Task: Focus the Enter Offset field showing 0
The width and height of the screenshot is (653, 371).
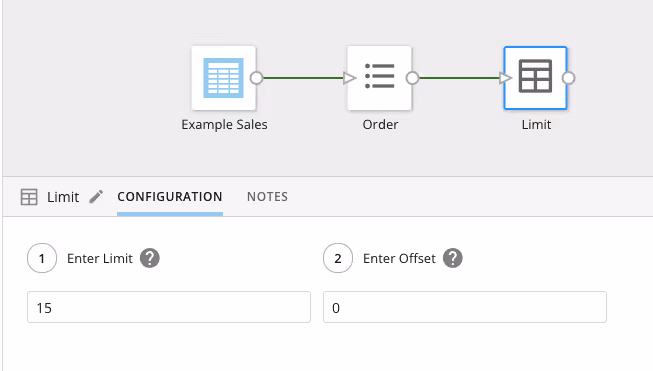Action: pyautogui.click(x=465, y=307)
